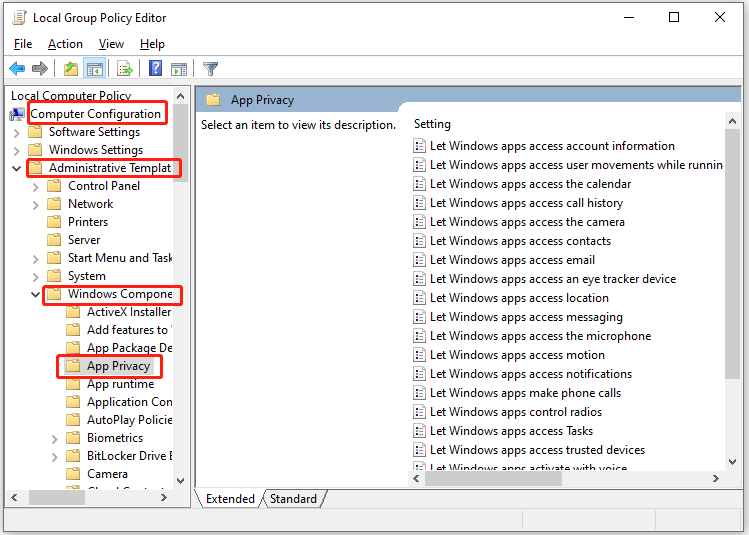Click settings list vertical scrollbar down arrow
This screenshot has width=749, height=535.
(732, 461)
